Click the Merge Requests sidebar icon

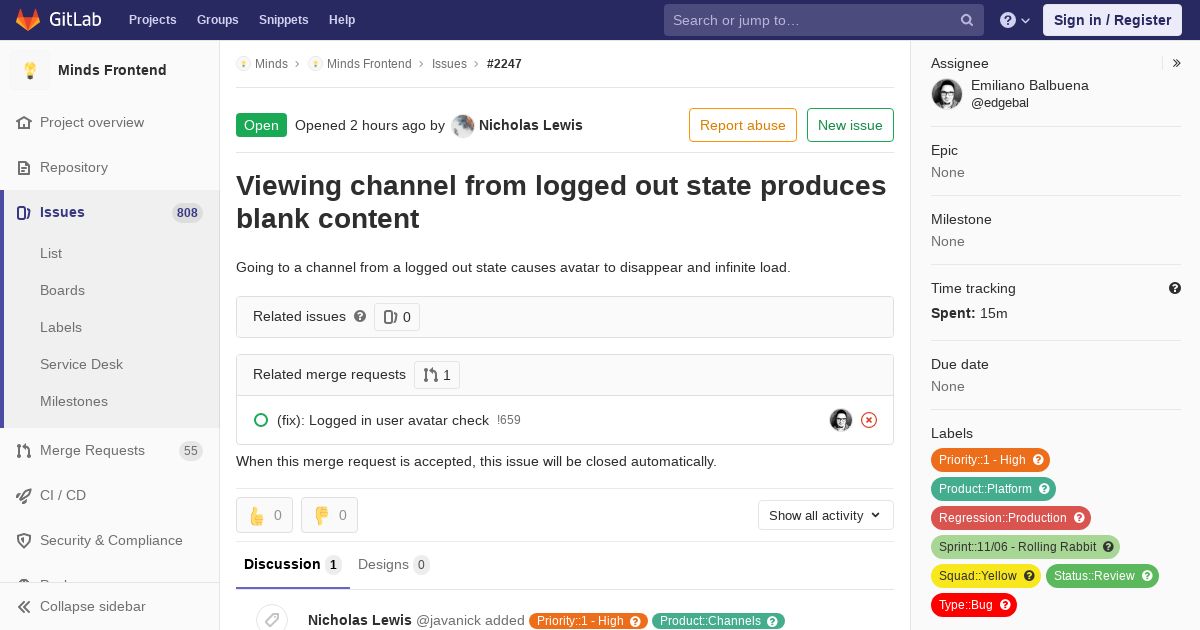coord(24,451)
